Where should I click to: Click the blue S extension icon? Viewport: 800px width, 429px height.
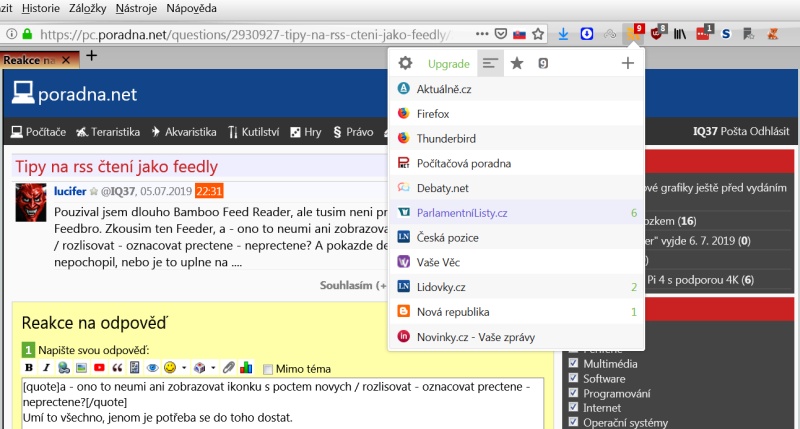click(x=726, y=34)
